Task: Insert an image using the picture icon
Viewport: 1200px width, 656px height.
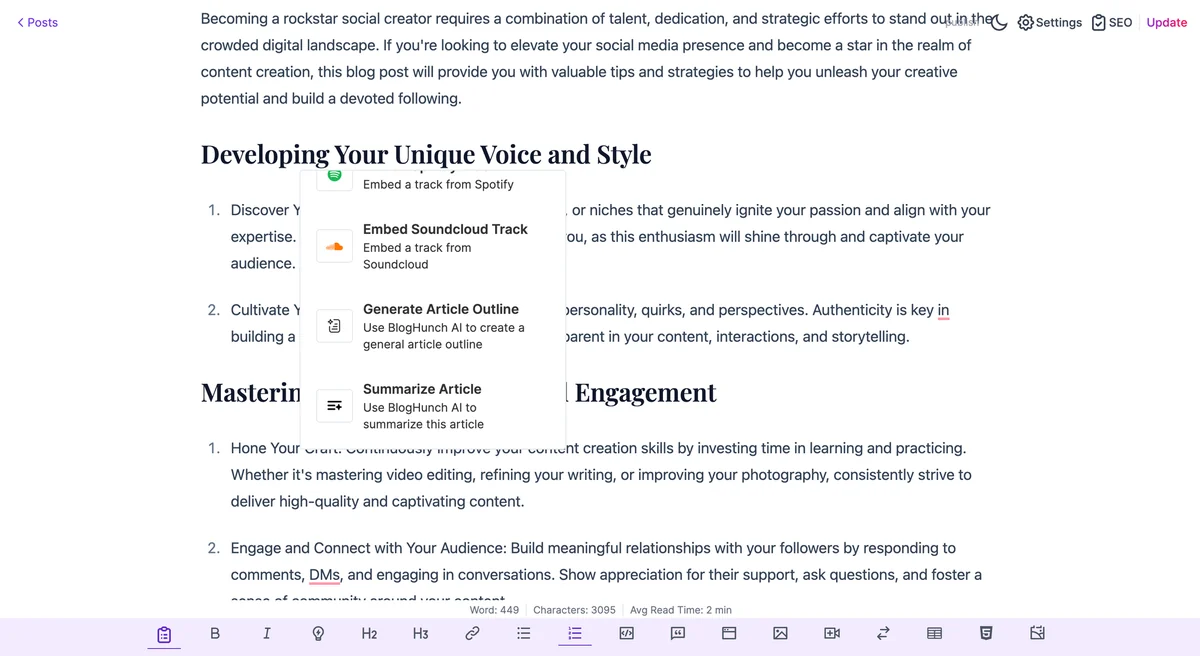Action: [780, 633]
